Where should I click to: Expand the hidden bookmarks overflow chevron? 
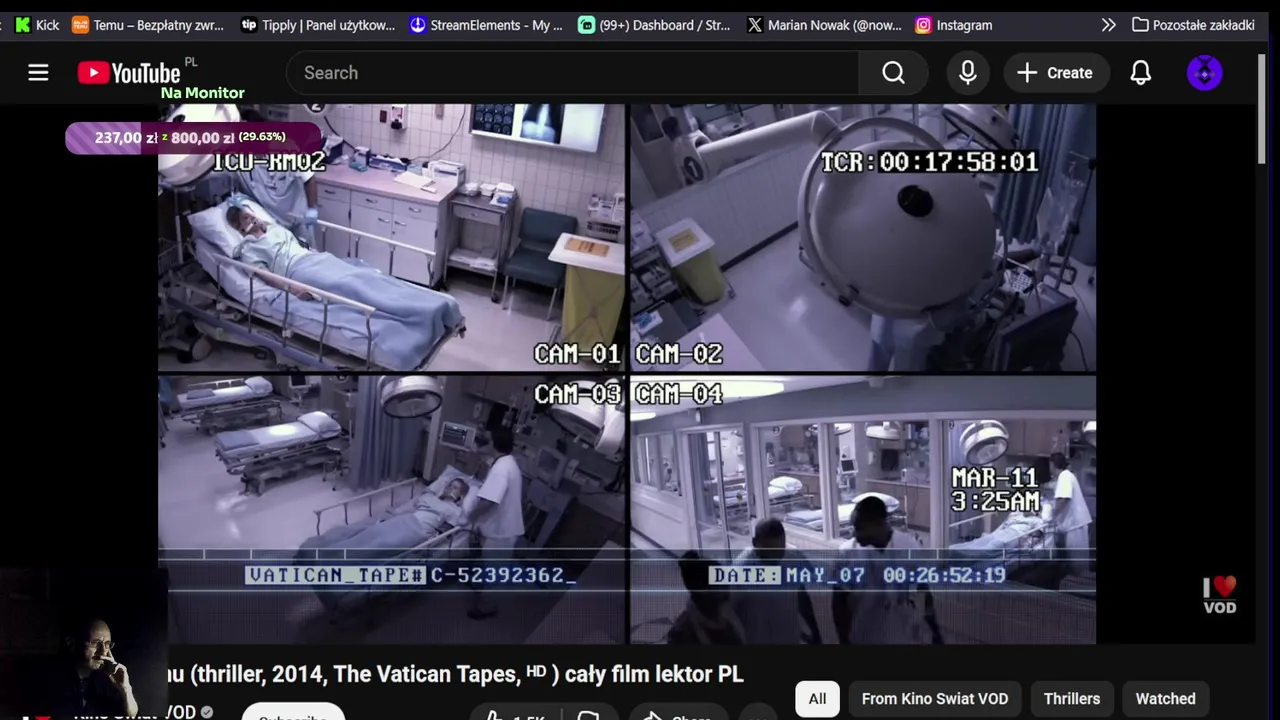tap(1108, 25)
